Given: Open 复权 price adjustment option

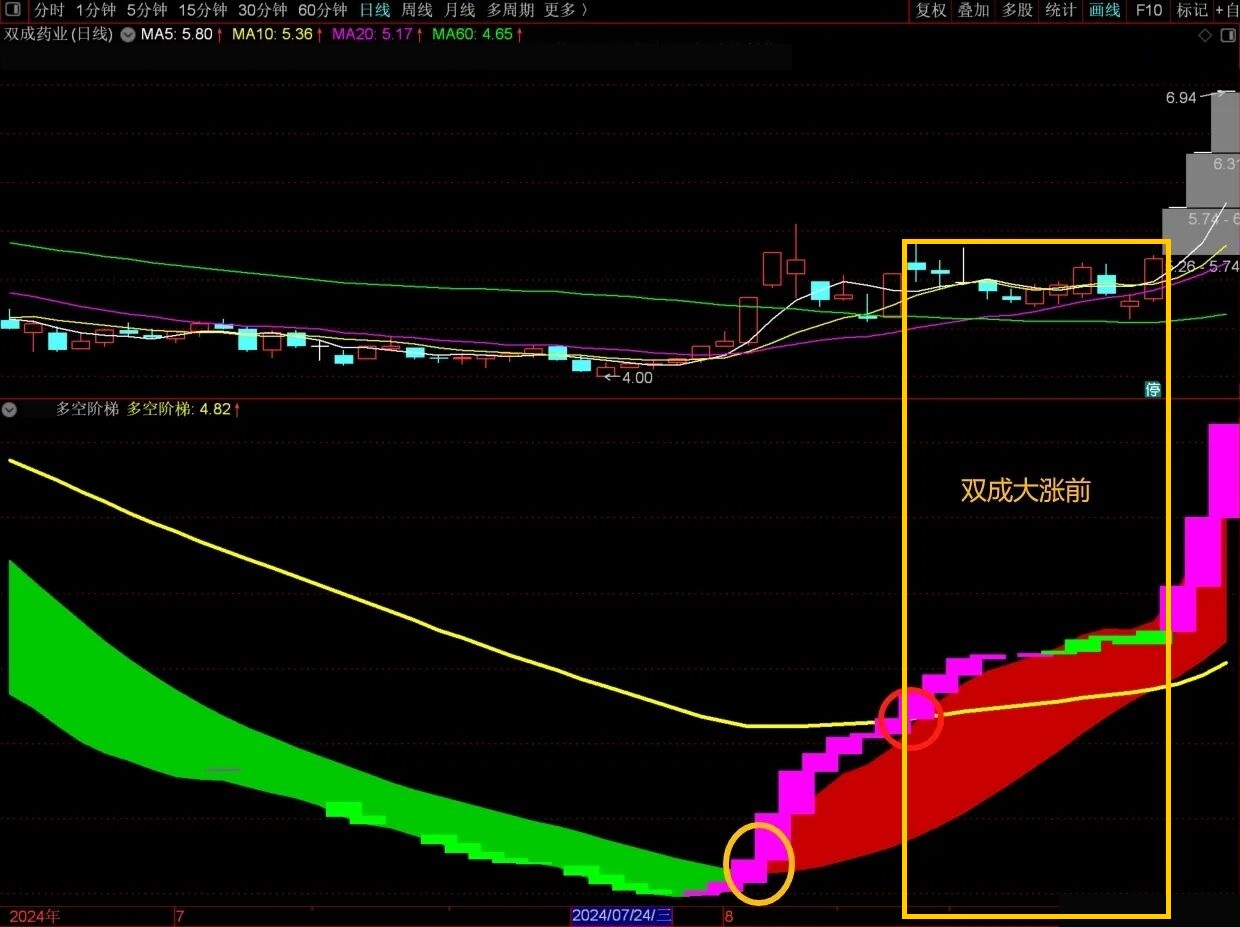Looking at the screenshot, I should (931, 10).
